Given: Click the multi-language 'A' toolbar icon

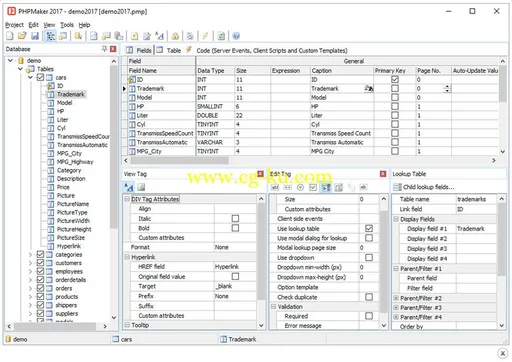Looking at the screenshot, I should coord(159,36).
